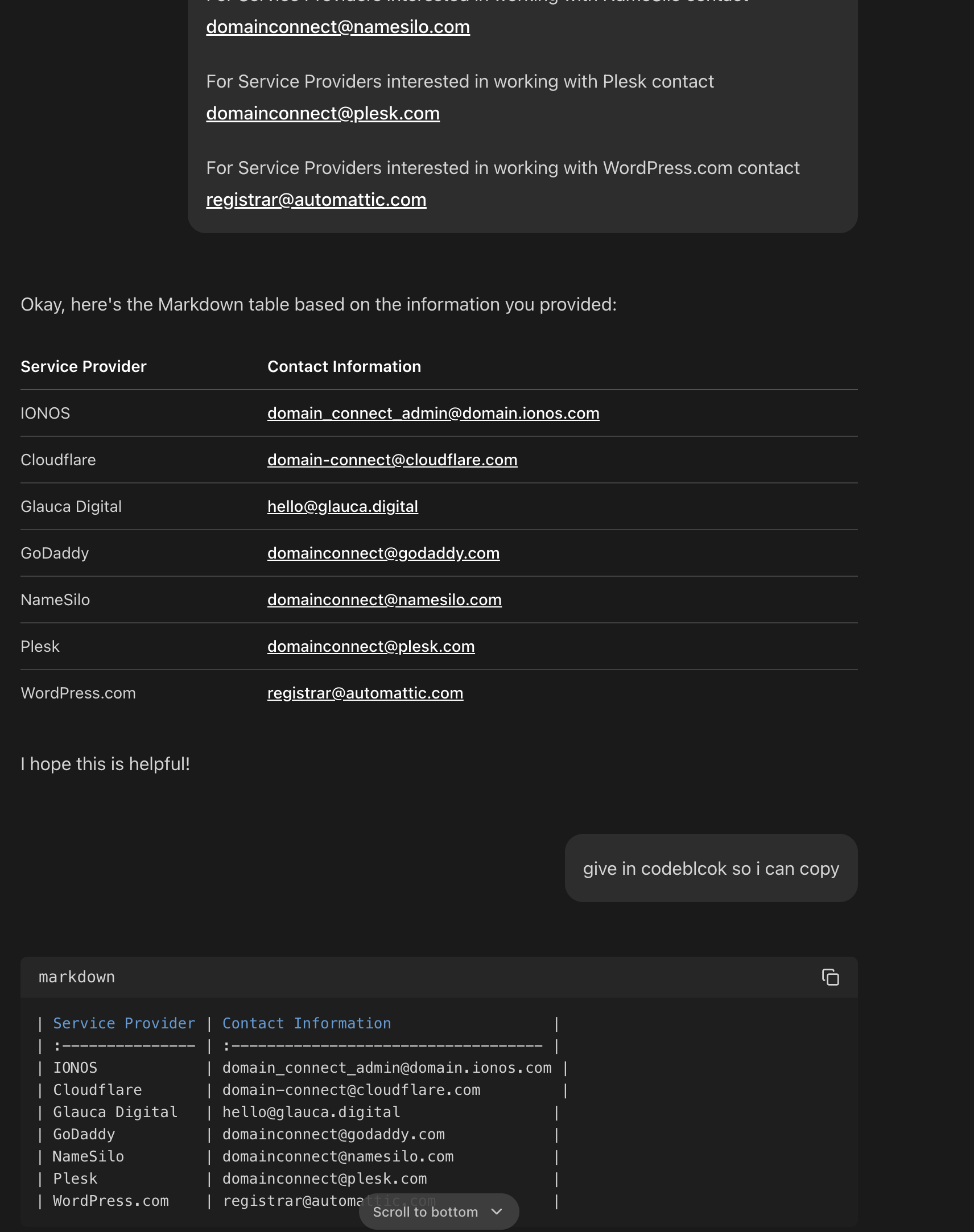Click blue "Contact Information" text in the code block
The width and height of the screenshot is (974, 1232).
pyautogui.click(x=306, y=1024)
